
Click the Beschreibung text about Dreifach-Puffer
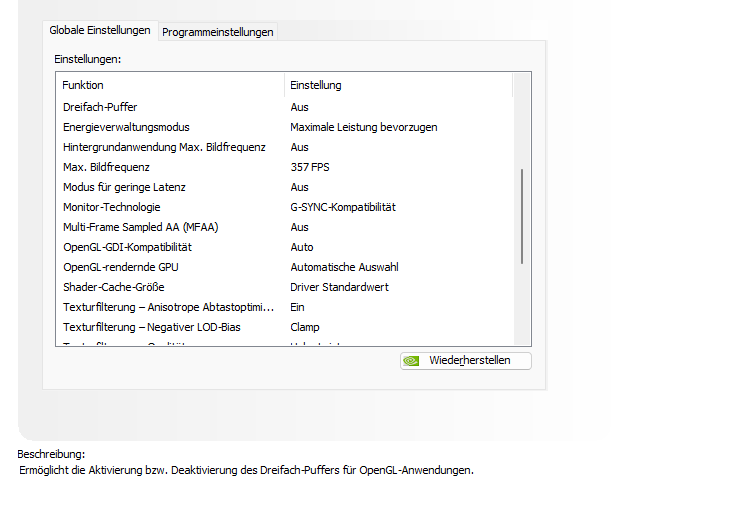coord(246,471)
